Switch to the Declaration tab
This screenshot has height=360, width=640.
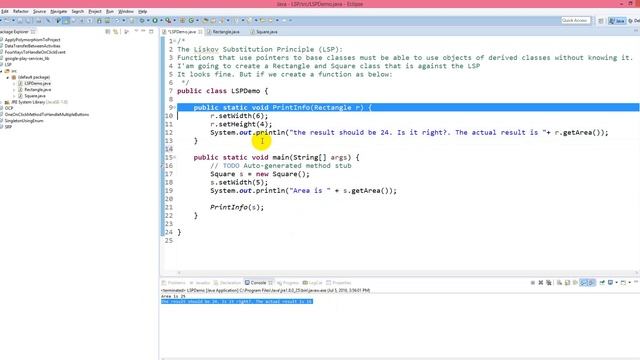coord(227,282)
